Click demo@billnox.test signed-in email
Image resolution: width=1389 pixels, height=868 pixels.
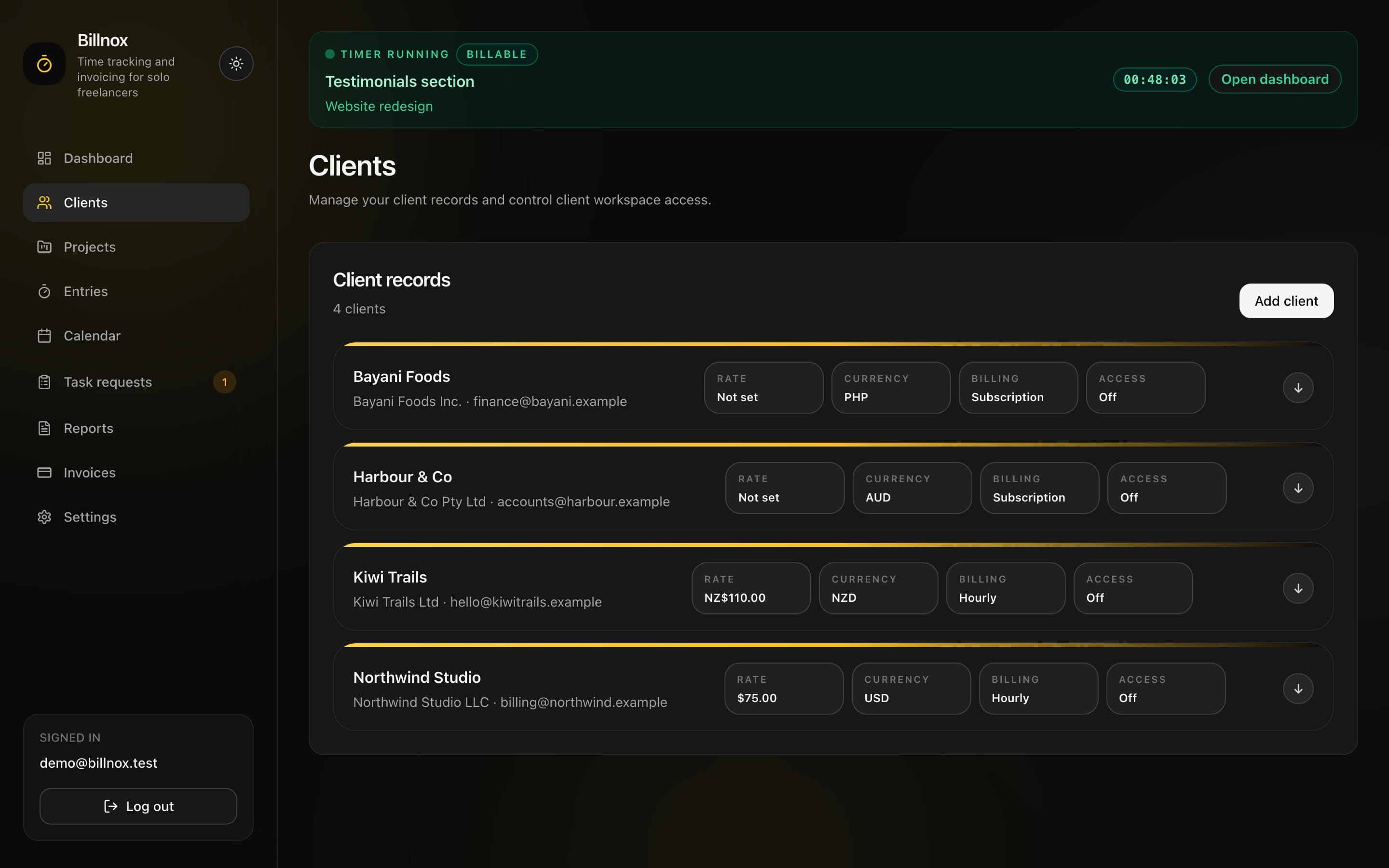click(98, 763)
